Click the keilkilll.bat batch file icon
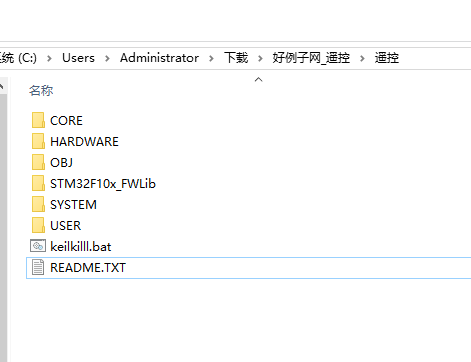 (38, 246)
